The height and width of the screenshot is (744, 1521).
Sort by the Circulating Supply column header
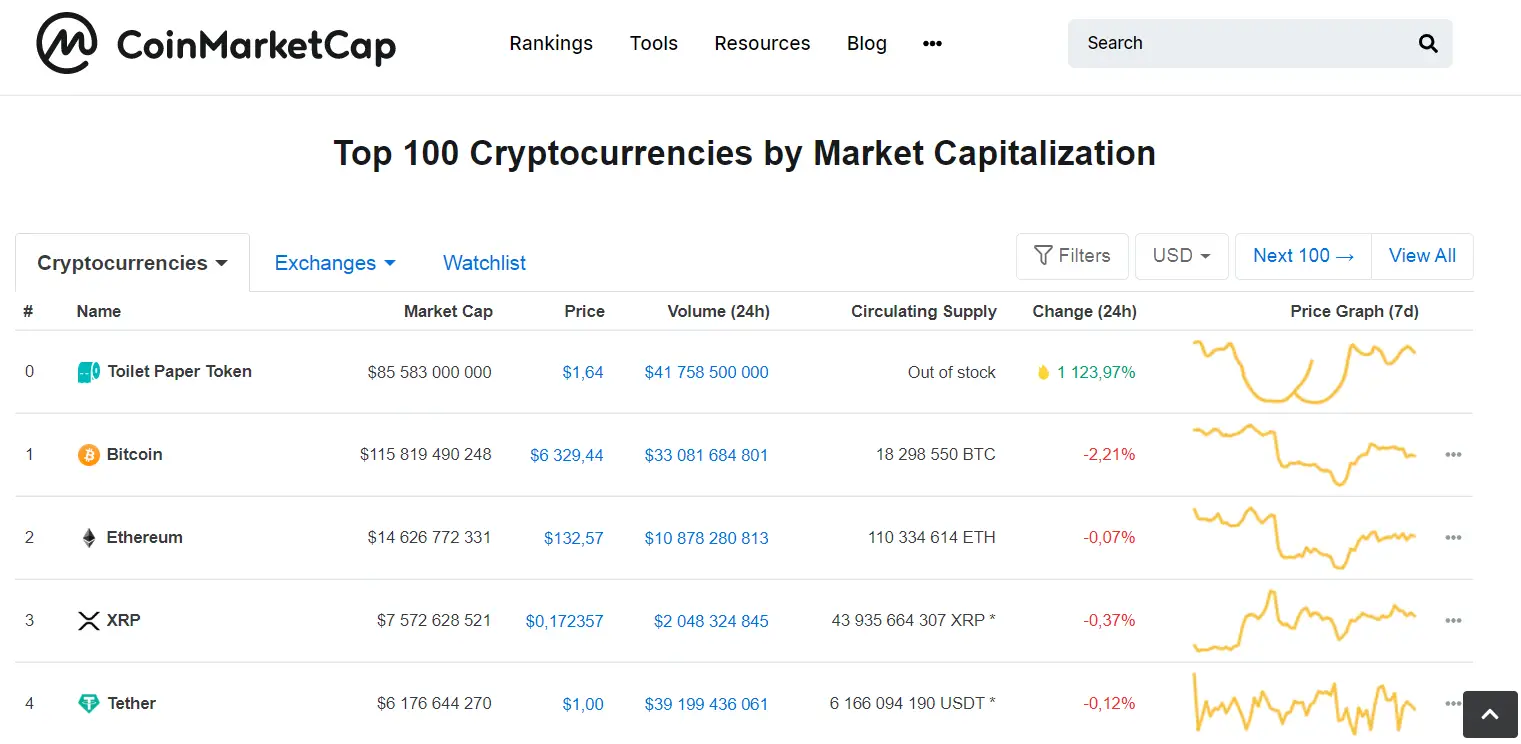[x=924, y=311]
